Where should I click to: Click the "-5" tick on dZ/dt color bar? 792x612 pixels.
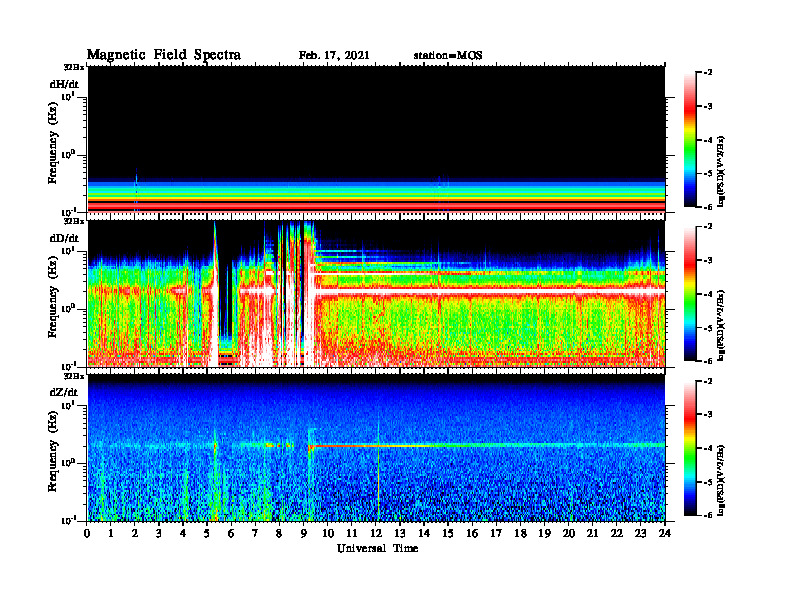[708, 482]
